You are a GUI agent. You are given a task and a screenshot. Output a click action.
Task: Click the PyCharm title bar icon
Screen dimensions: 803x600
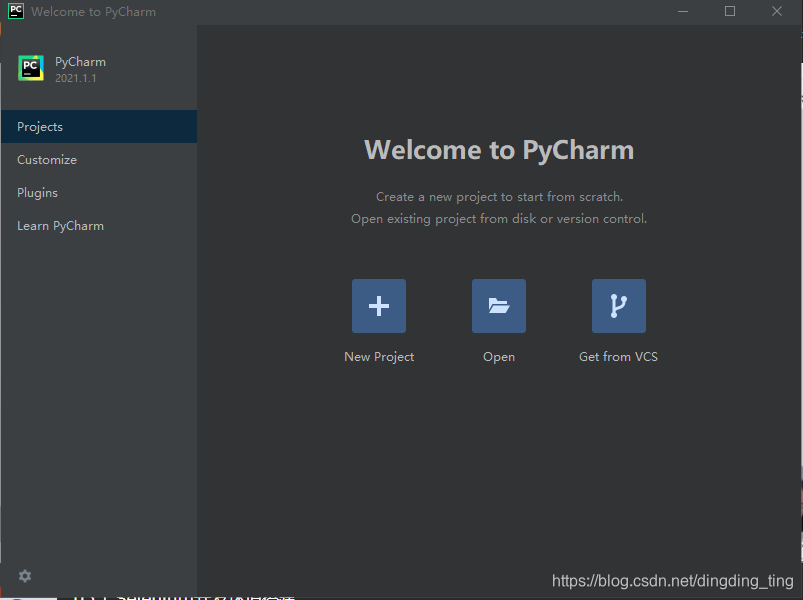[16, 11]
